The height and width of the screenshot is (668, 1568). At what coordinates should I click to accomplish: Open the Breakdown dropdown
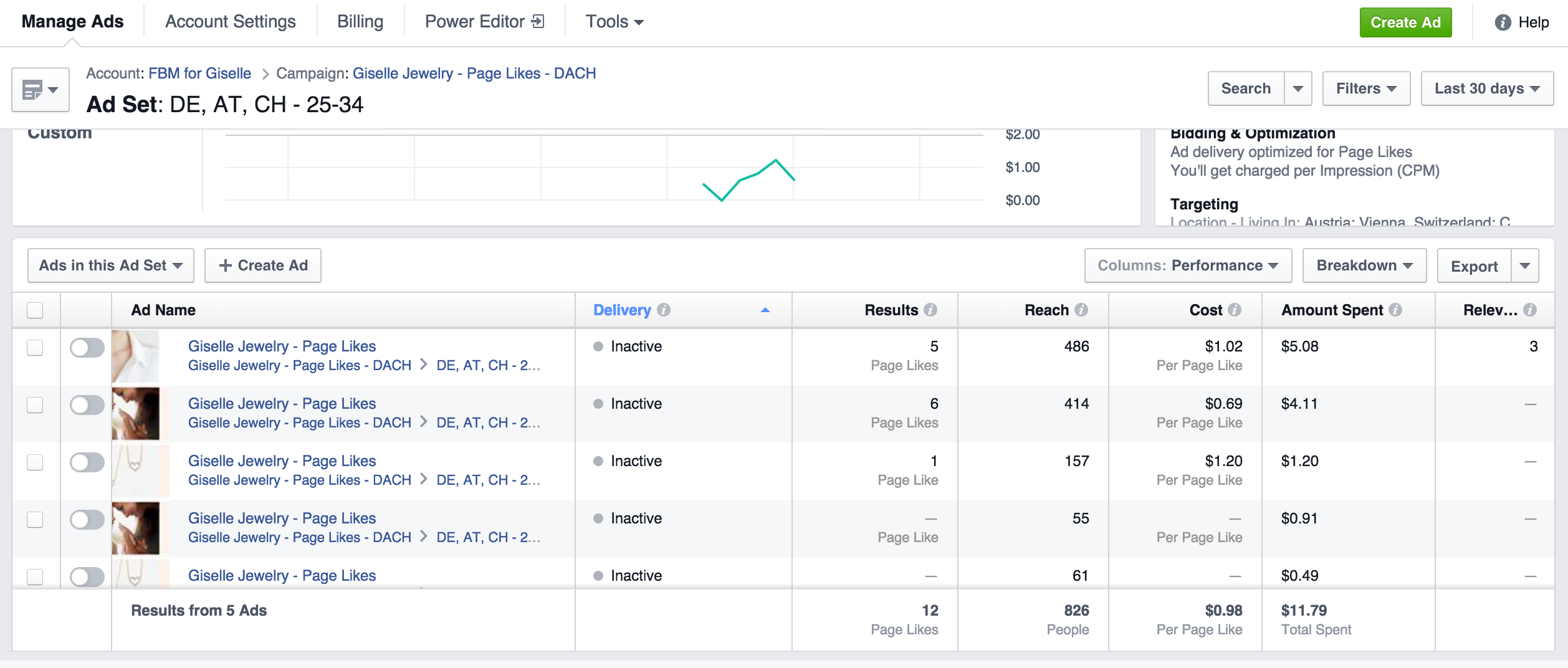pyautogui.click(x=1364, y=265)
